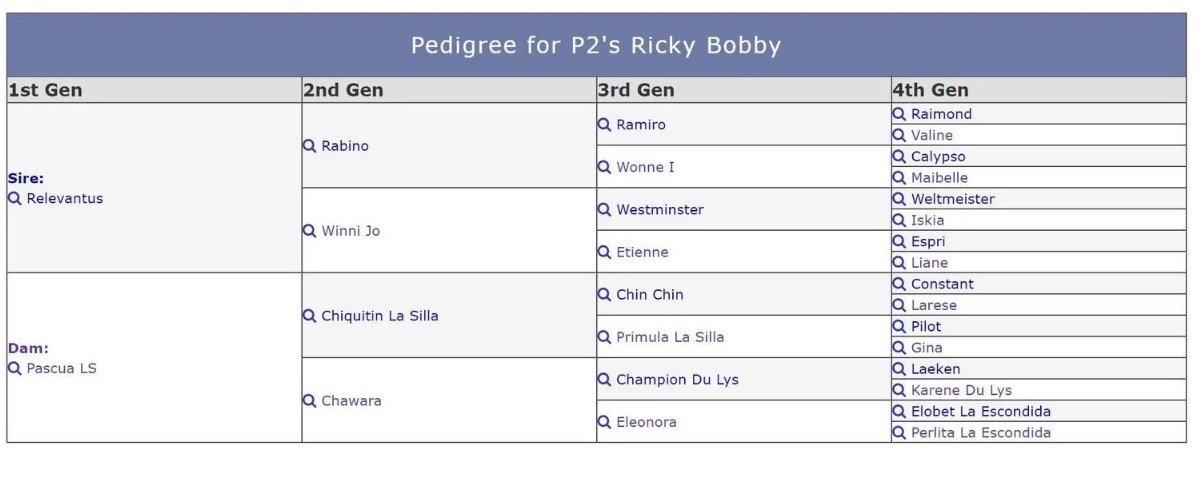Open the Perlita La Escondida link
The width and height of the screenshot is (1198, 491).
(x=981, y=433)
